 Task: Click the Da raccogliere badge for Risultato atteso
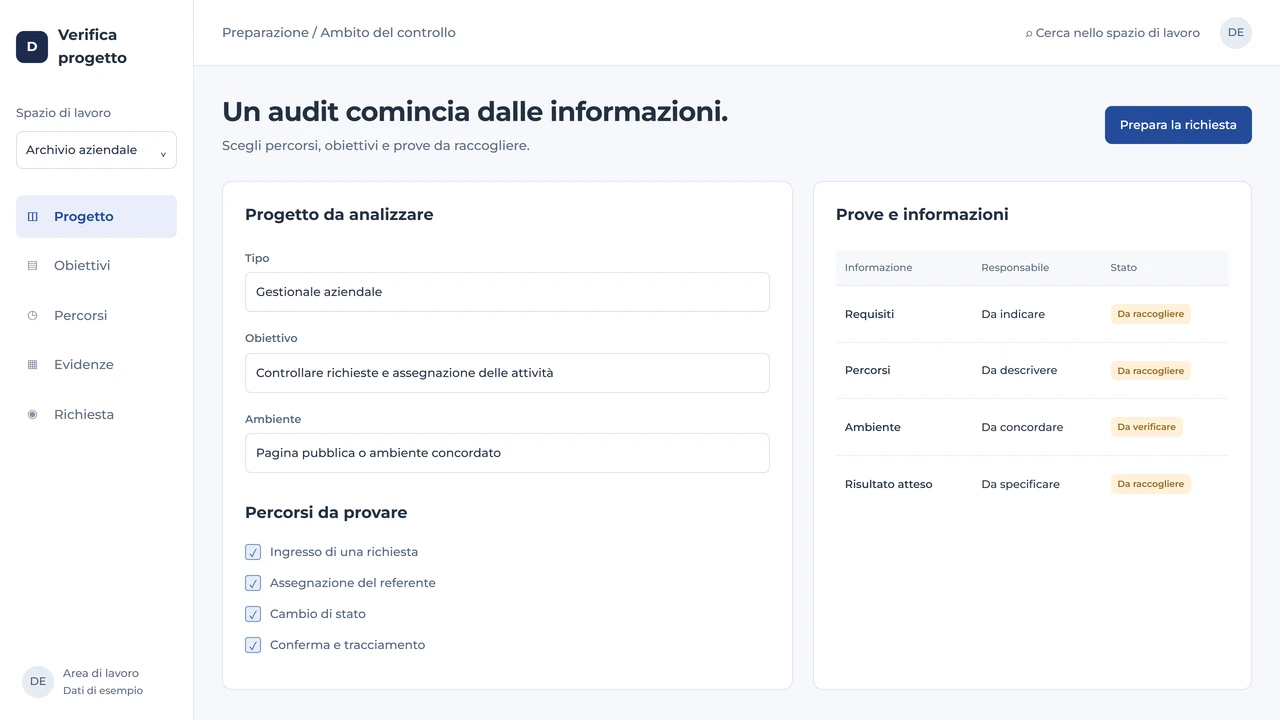1150,484
